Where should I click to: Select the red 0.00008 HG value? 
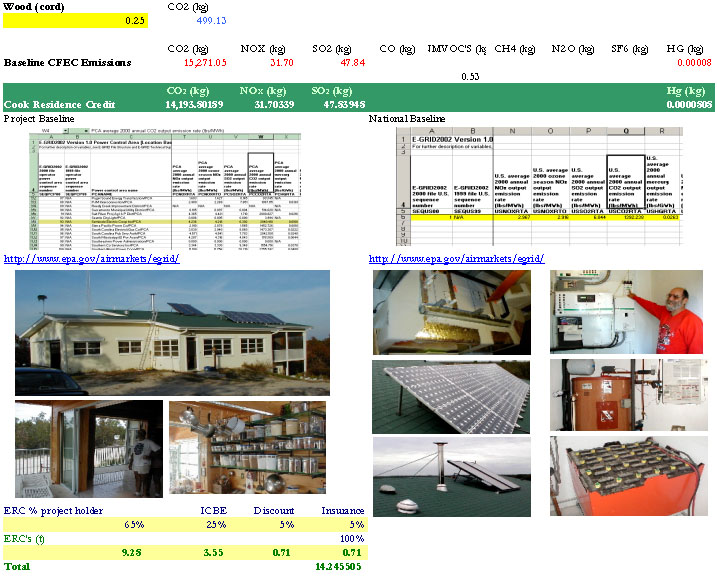(694, 63)
